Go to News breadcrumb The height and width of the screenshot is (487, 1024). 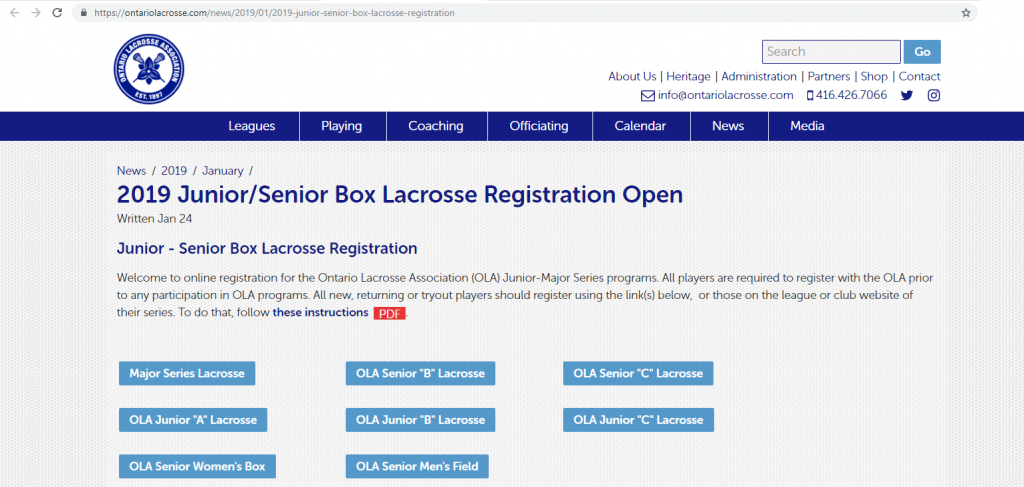click(x=131, y=171)
